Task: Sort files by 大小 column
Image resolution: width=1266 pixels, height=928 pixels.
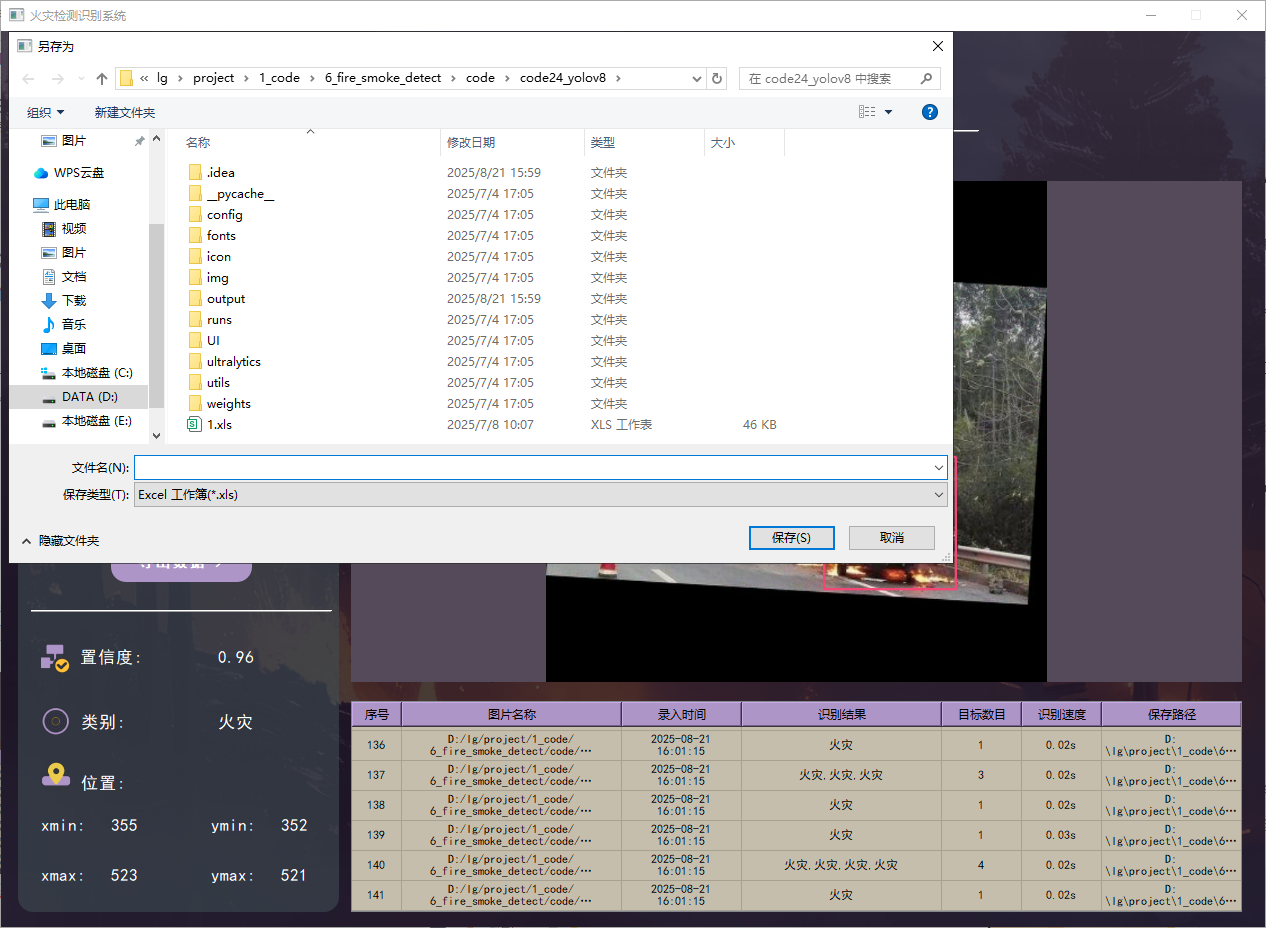Action: pos(723,143)
